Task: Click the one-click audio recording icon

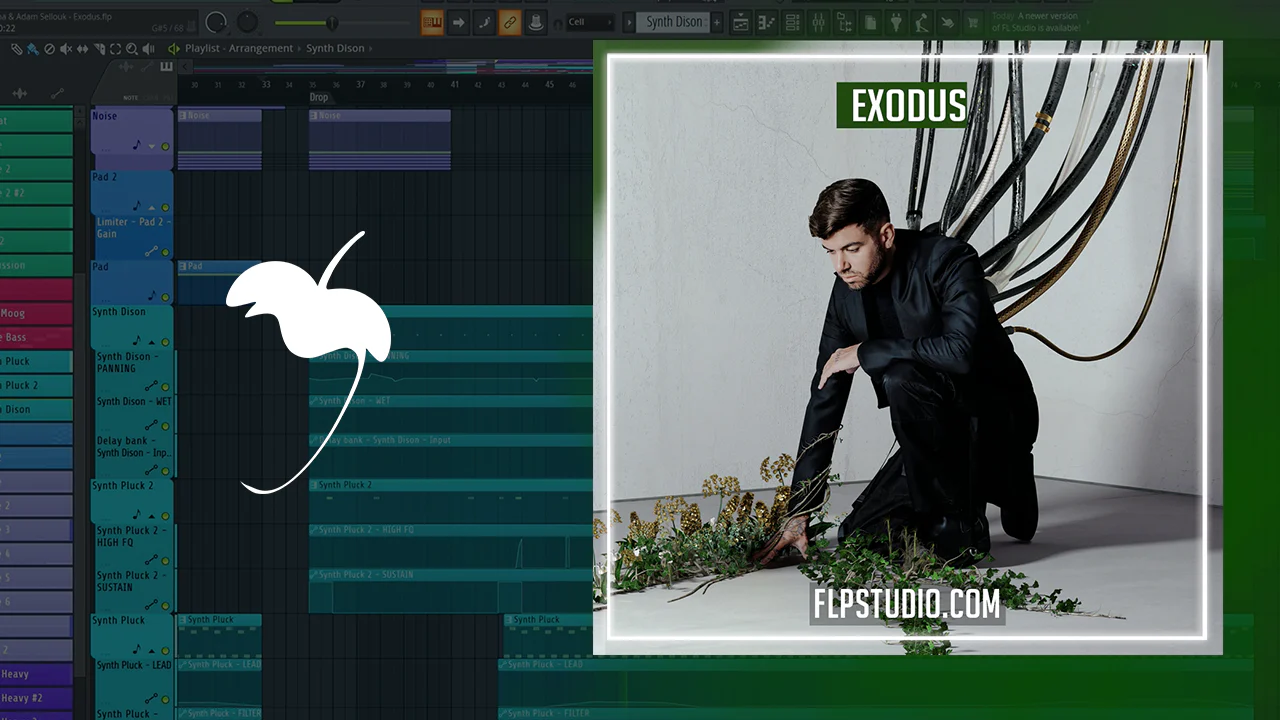Action: coord(948,22)
